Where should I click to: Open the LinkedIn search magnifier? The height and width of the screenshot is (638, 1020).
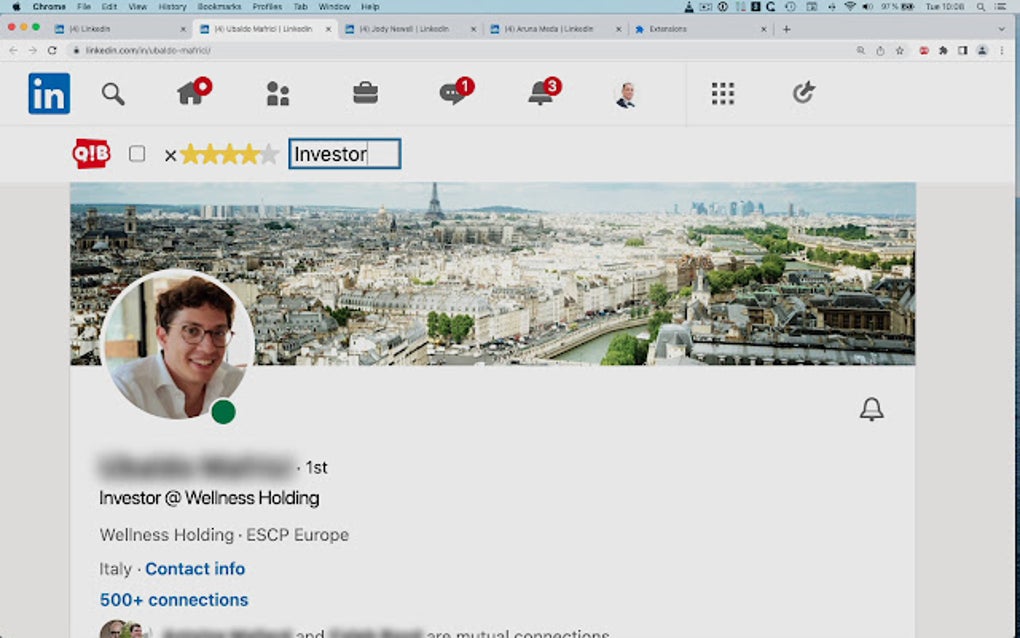112,93
